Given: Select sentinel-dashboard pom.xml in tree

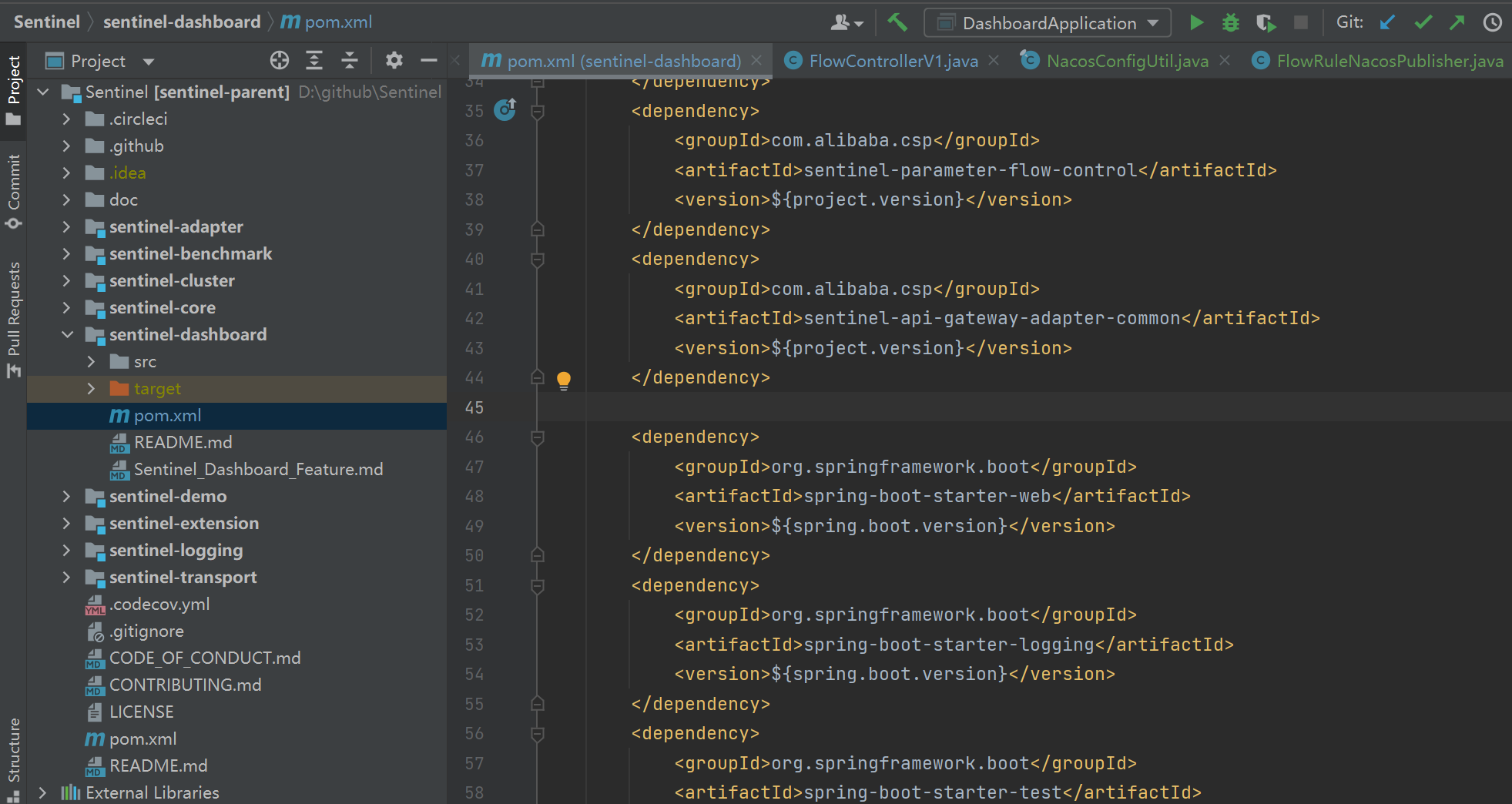Looking at the screenshot, I should click(x=236, y=416).
